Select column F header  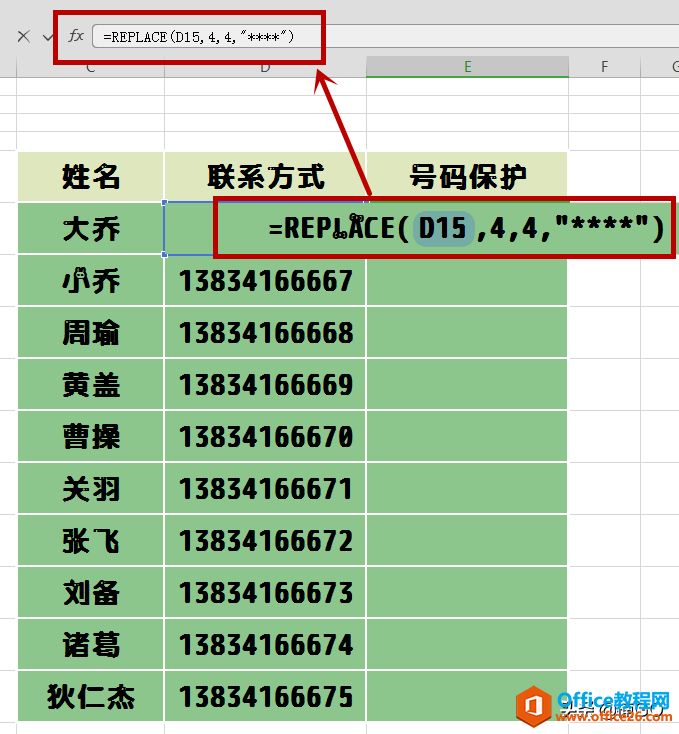coord(605,67)
